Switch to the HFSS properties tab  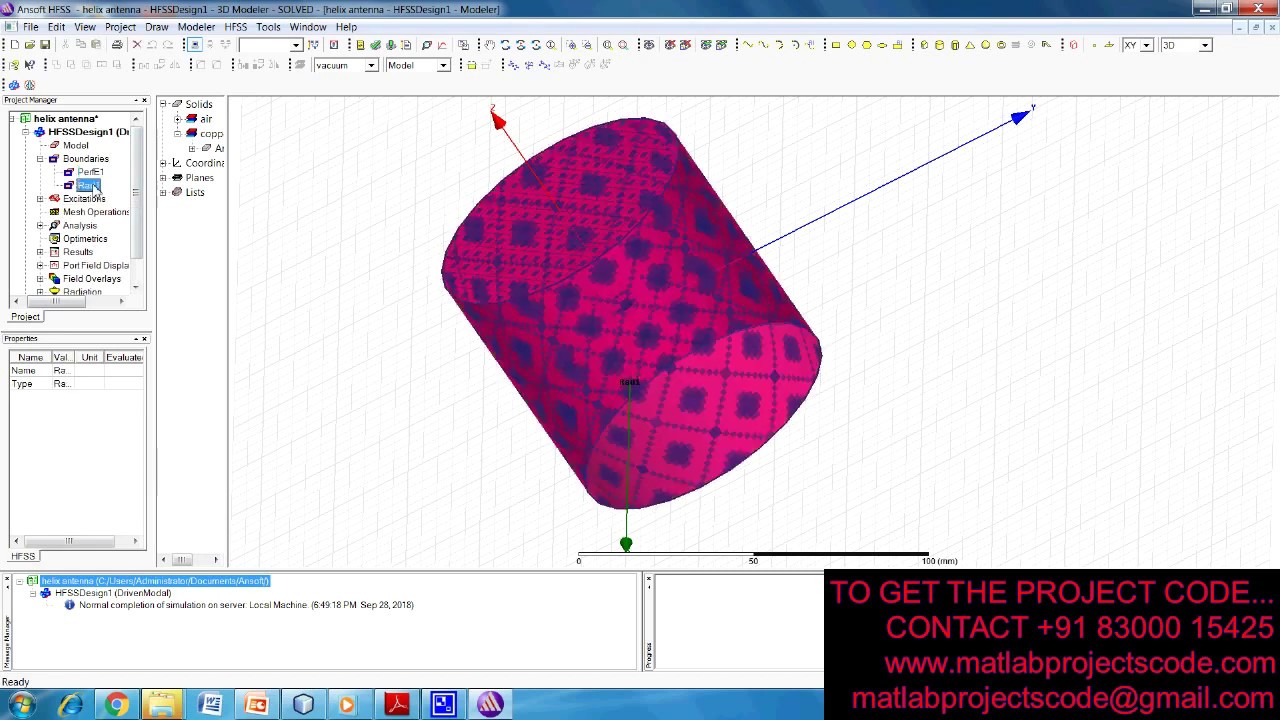[x=23, y=556]
